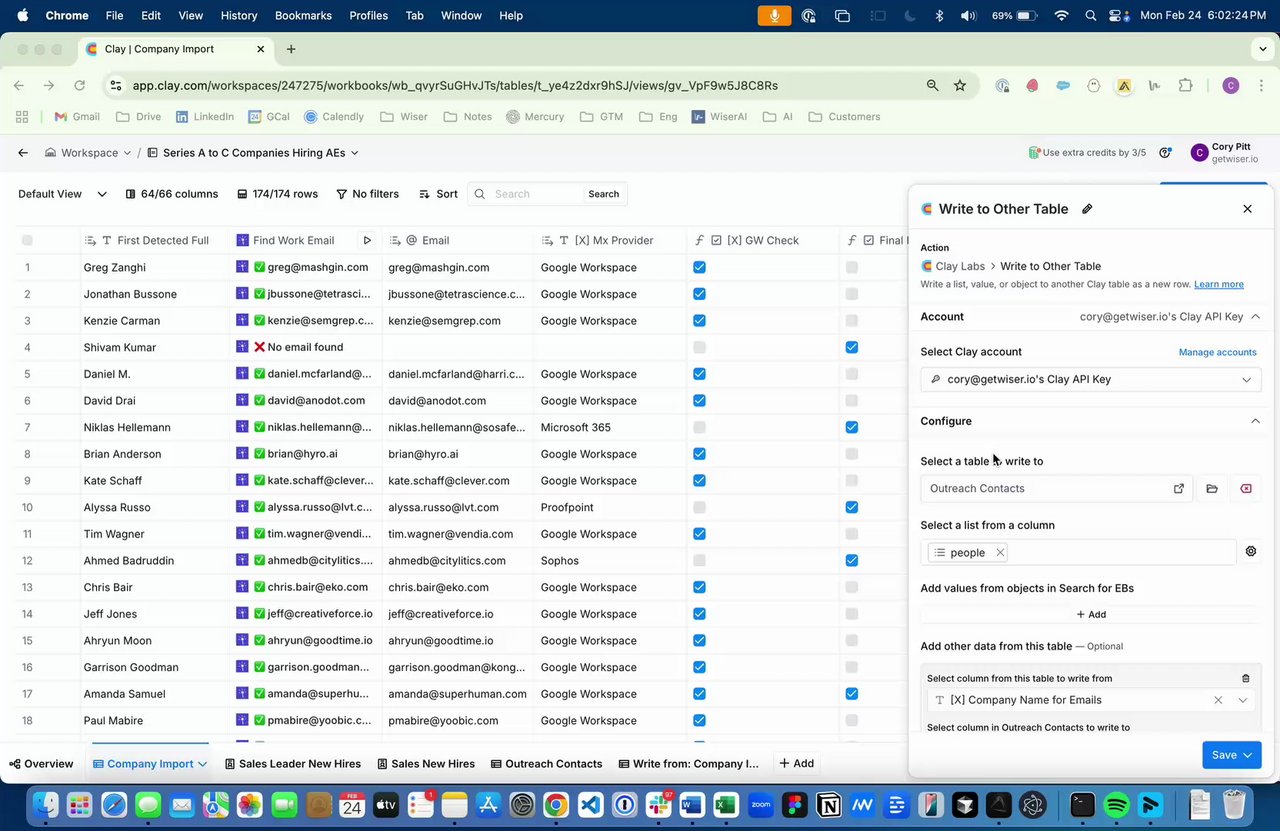Viewport: 1280px width, 831px height.
Task: Open Slack from the Dock
Action: (659, 804)
